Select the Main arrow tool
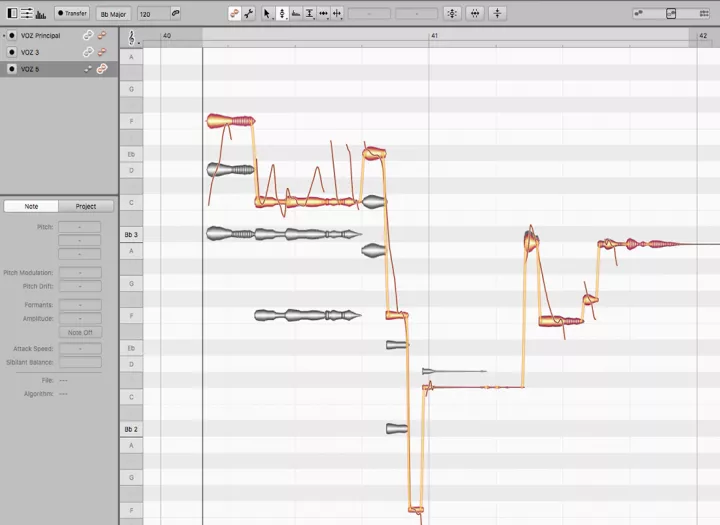The width and height of the screenshot is (720, 525). 267,14
